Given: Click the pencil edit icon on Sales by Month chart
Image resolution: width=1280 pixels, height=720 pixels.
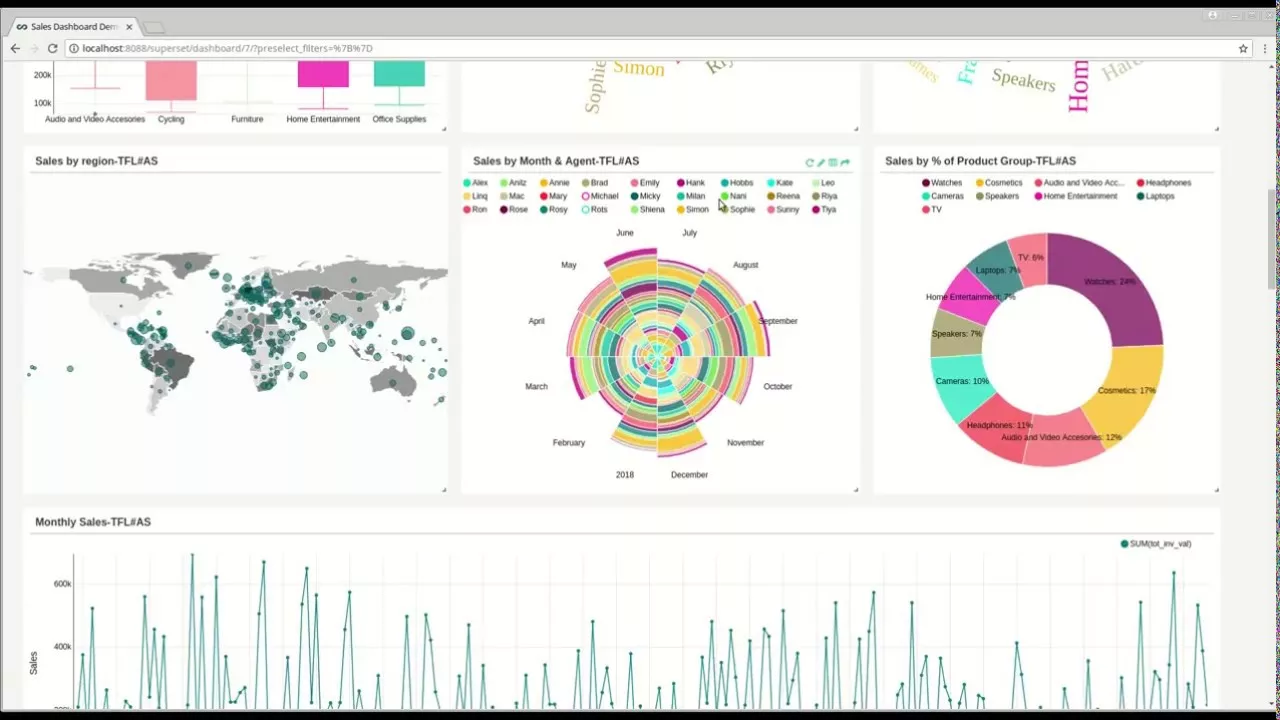Looking at the screenshot, I should [821, 162].
